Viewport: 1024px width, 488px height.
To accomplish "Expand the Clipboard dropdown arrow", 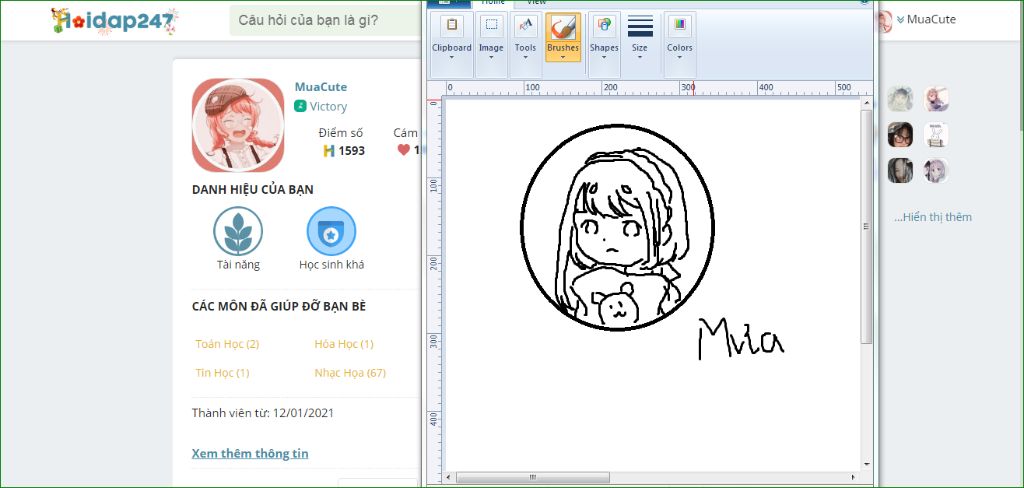I will 451,57.
